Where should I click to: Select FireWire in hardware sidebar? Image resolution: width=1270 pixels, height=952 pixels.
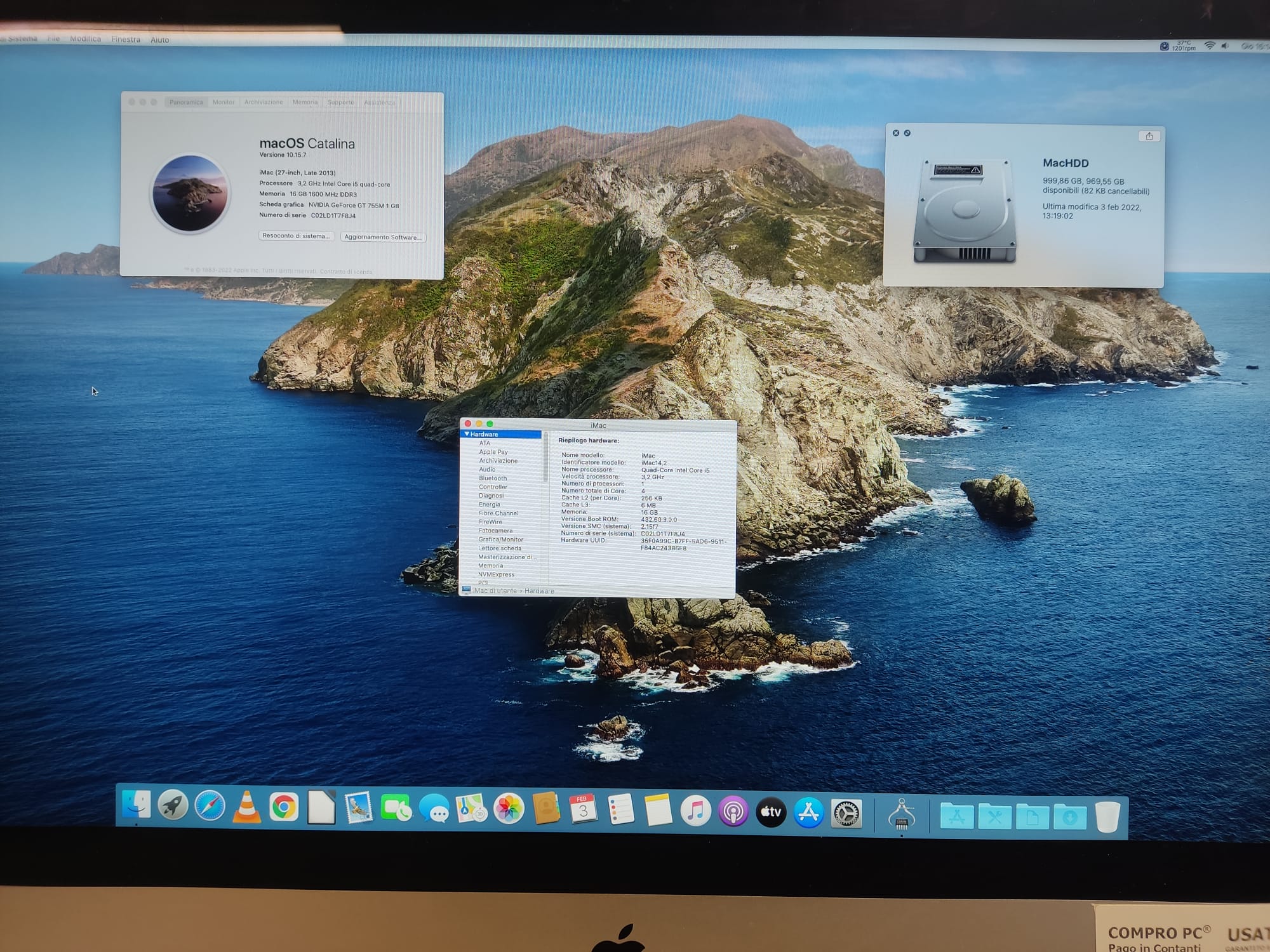pos(490,522)
